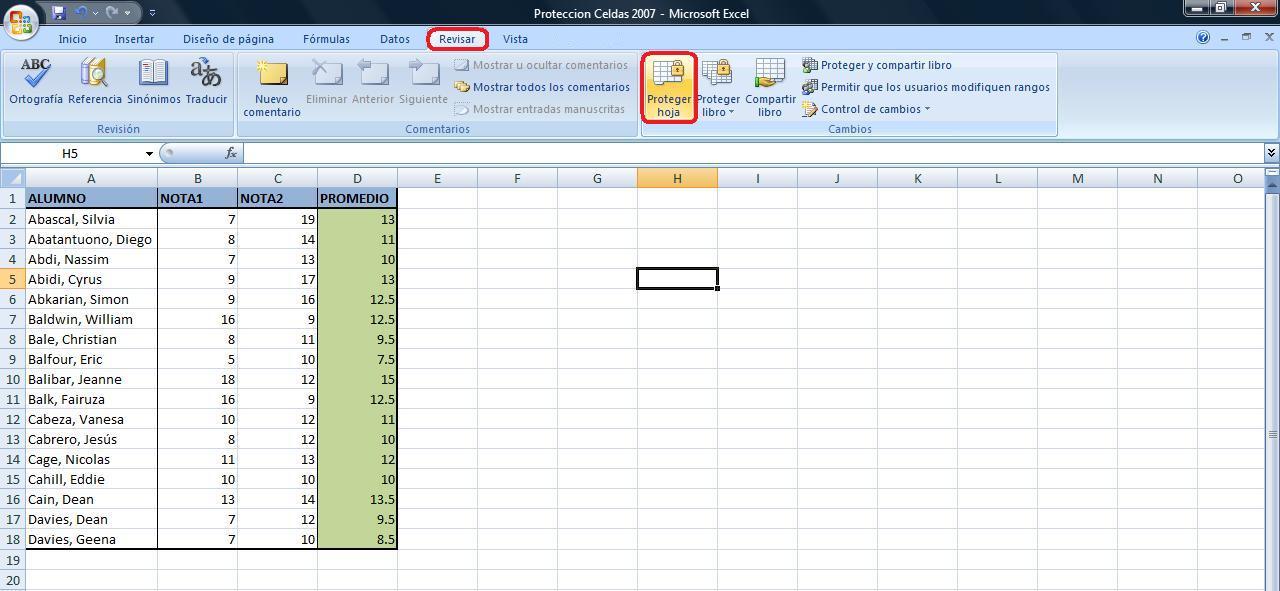
Task: Select Balibar, Jeanne NOTA1 value 18
Action: pos(197,379)
